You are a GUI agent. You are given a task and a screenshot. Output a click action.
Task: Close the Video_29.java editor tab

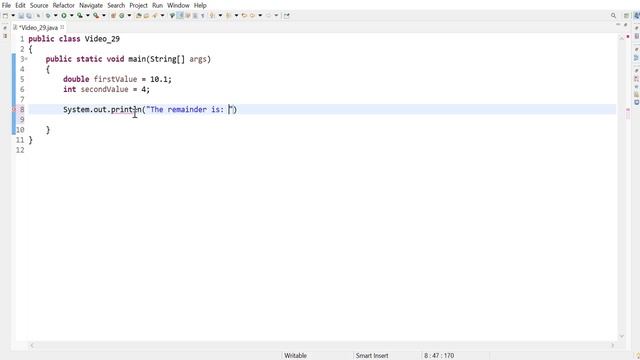pos(62,27)
